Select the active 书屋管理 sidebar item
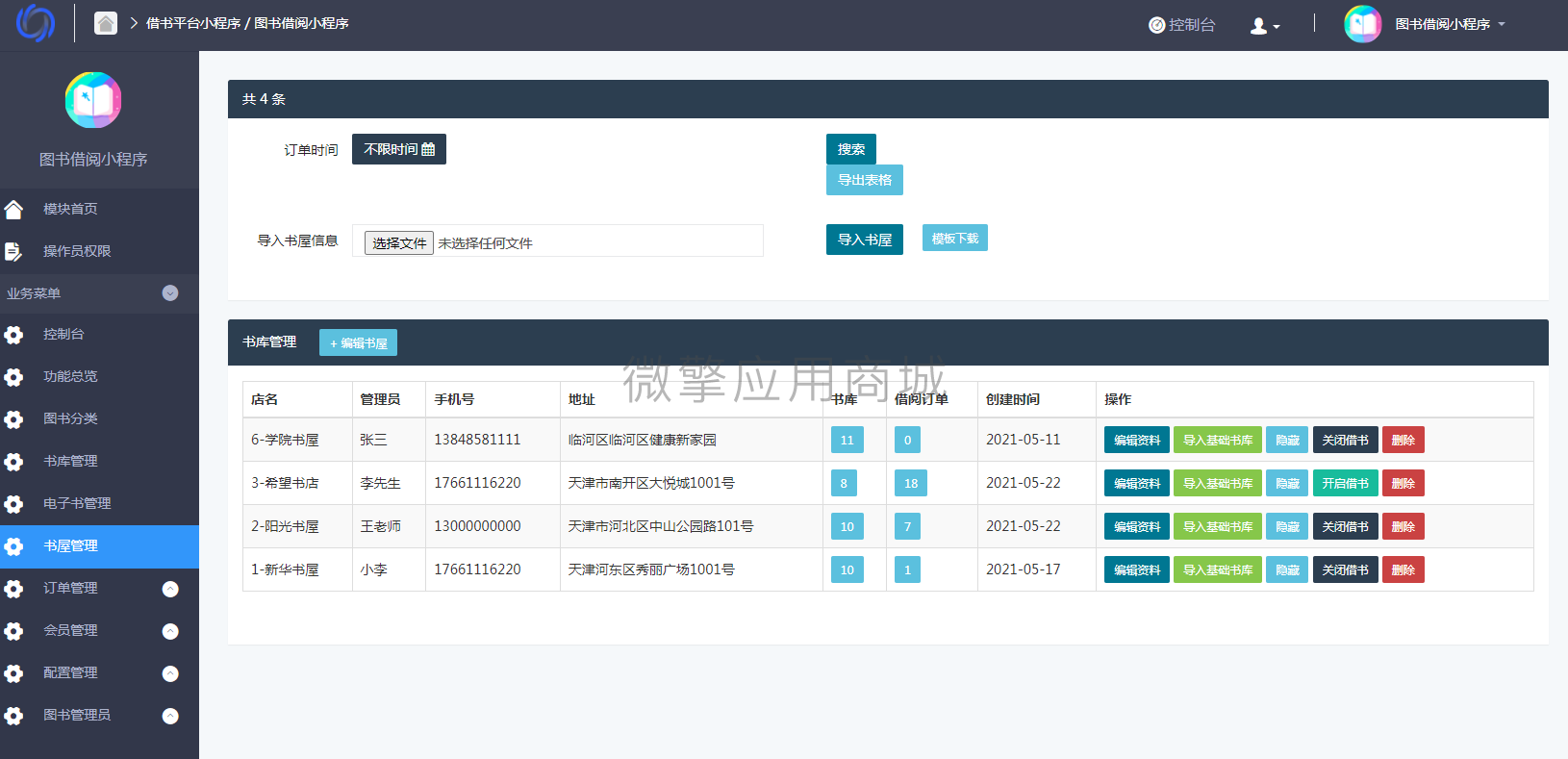Image resolution: width=1568 pixels, height=759 pixels. pyautogui.click(x=99, y=546)
